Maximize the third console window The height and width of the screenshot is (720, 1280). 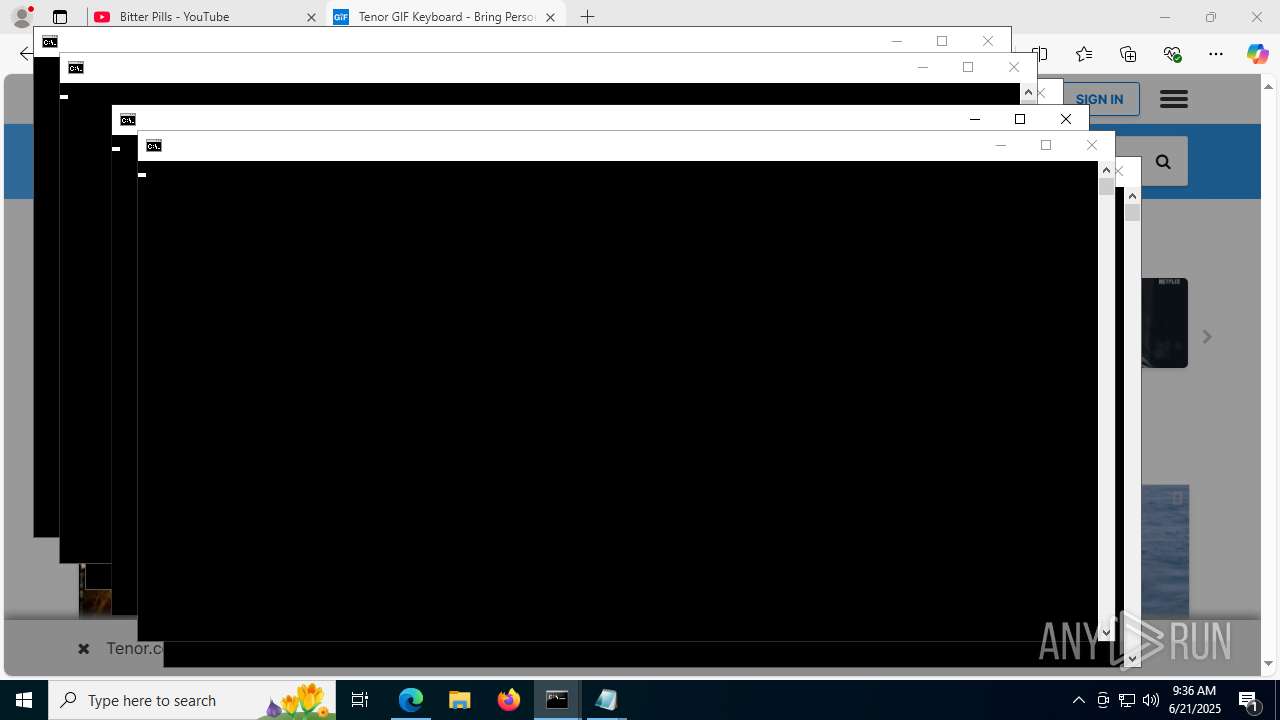coord(1020,119)
